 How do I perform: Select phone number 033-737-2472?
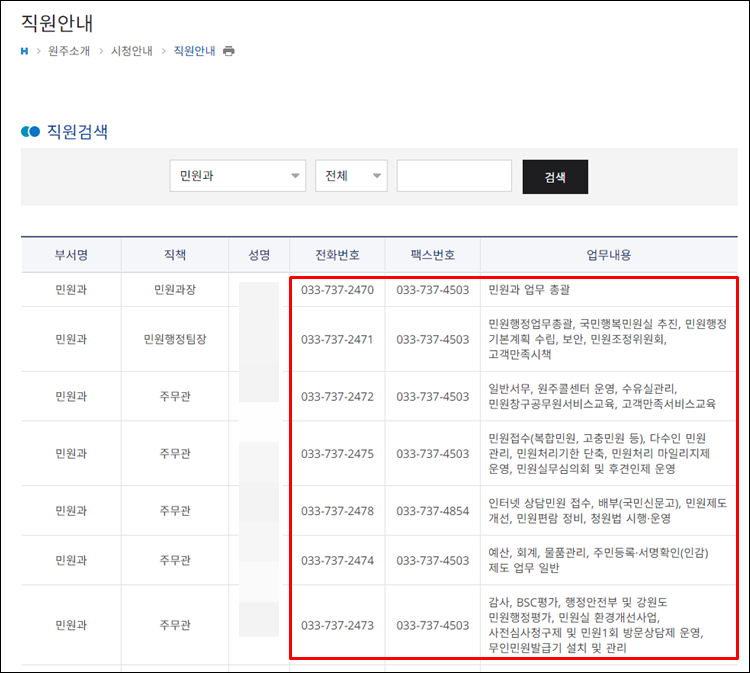point(337,397)
